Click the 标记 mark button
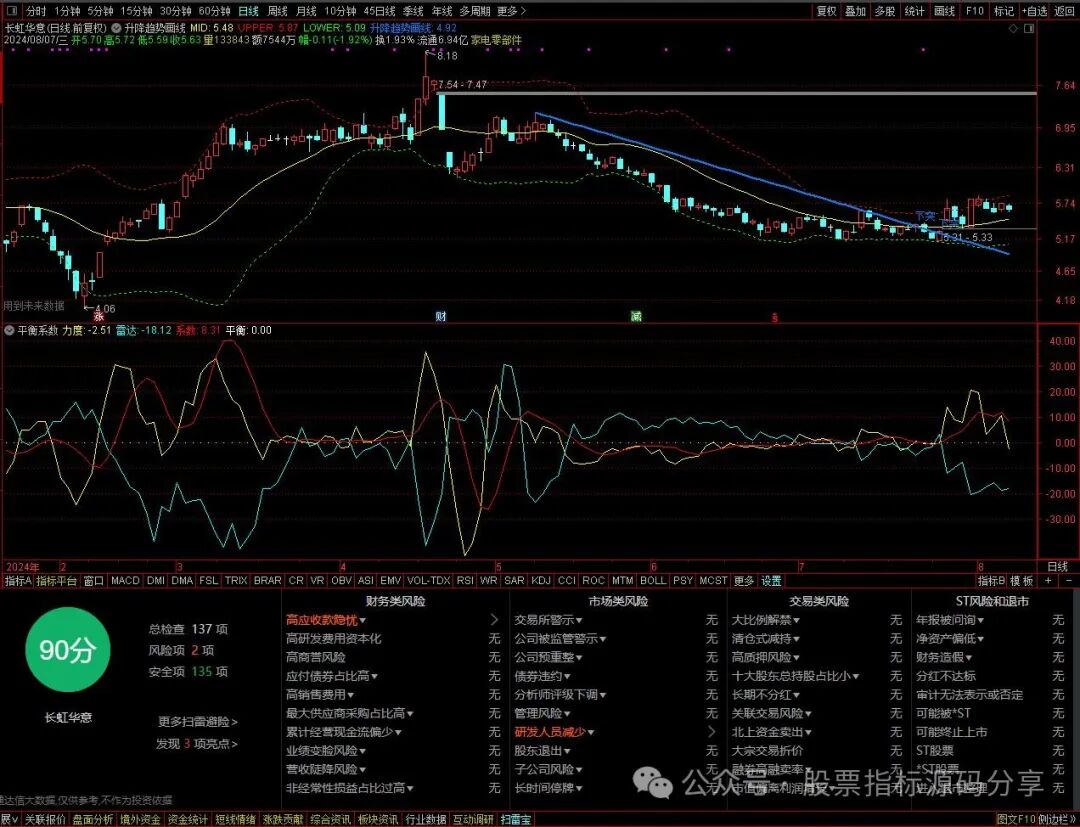This screenshot has height=827, width=1080. [x=1004, y=11]
